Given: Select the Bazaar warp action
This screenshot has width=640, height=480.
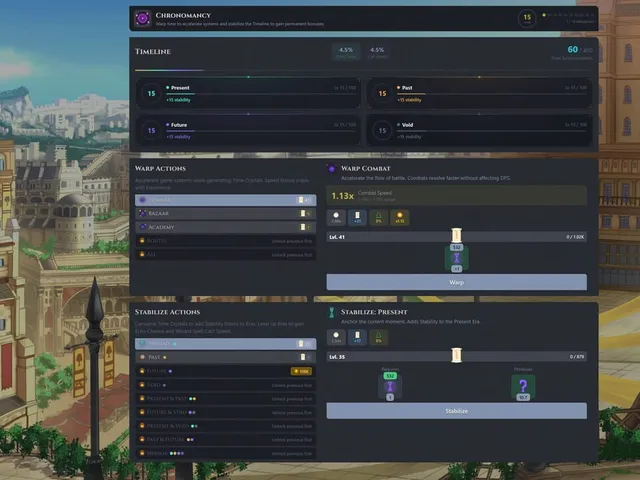Looking at the screenshot, I should point(226,213).
